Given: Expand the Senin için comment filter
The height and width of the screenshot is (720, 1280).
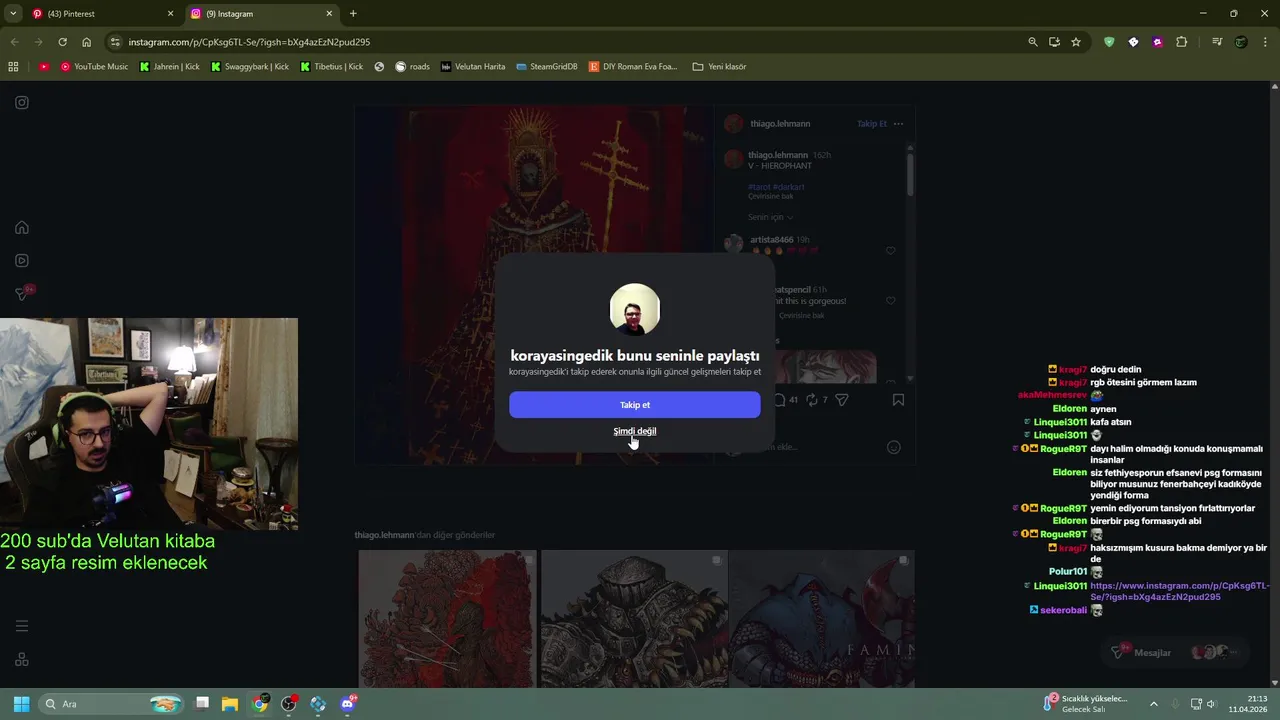Looking at the screenshot, I should tap(771, 217).
